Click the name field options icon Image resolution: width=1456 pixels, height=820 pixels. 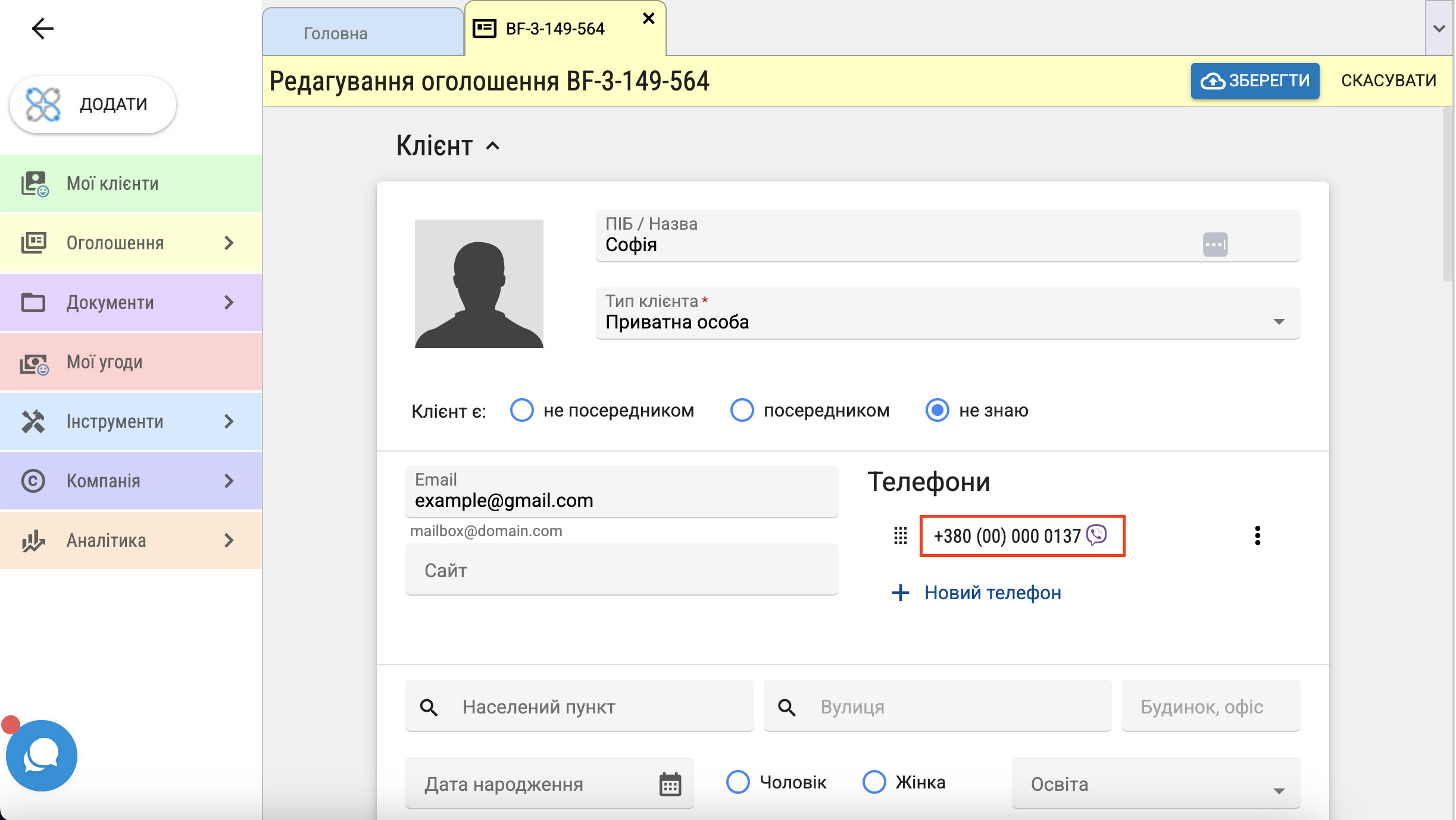tap(1215, 244)
